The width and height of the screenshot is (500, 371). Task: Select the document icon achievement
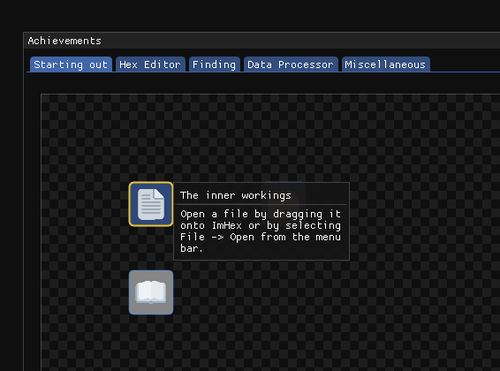[x=151, y=204]
